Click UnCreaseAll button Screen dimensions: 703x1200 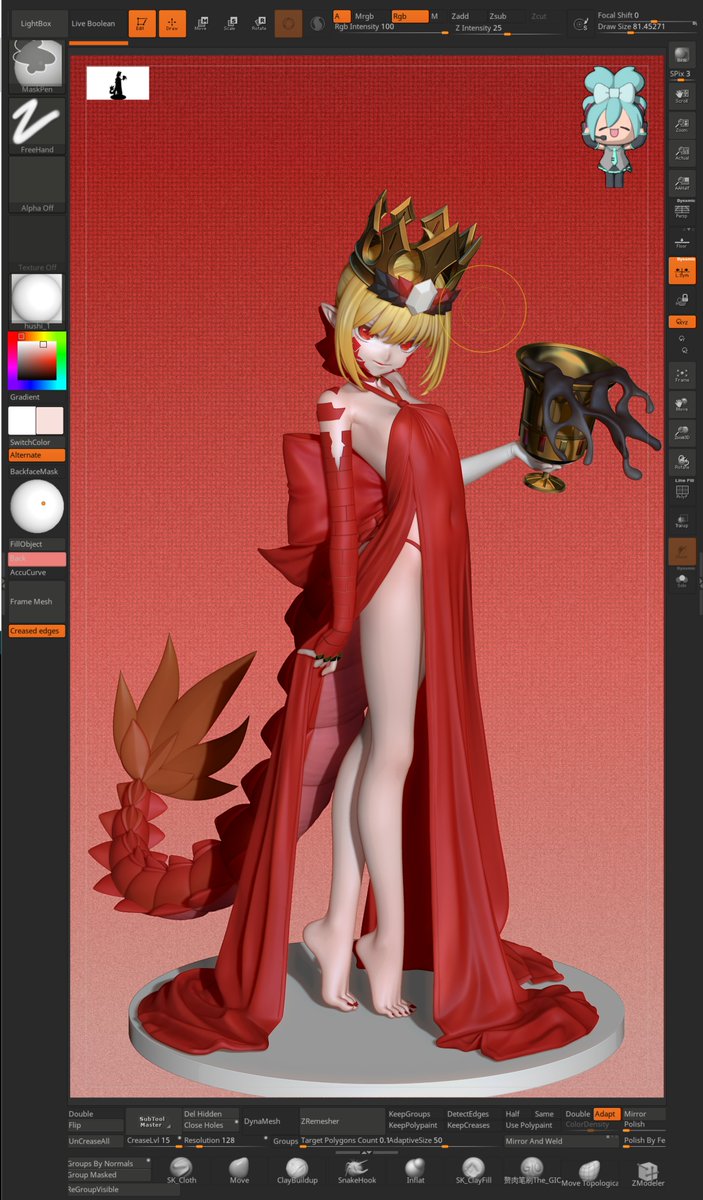[x=96, y=1141]
